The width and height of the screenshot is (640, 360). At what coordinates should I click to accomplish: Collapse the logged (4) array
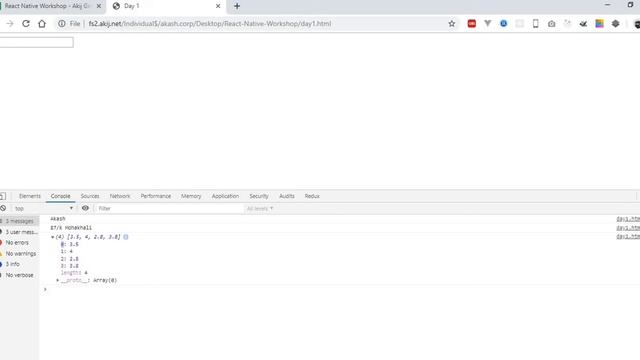point(52,237)
